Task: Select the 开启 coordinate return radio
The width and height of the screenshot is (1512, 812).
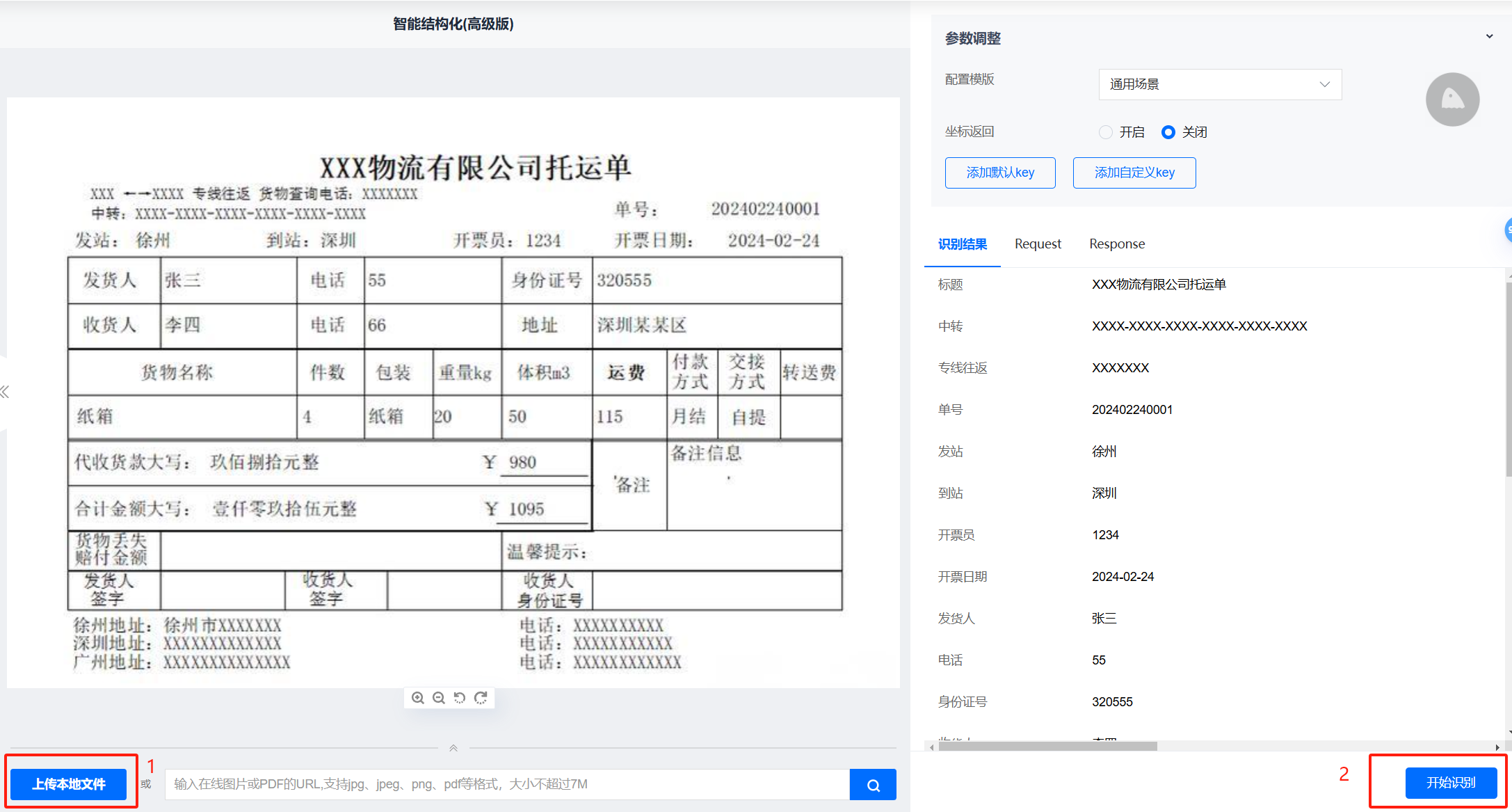Action: pyautogui.click(x=1105, y=132)
